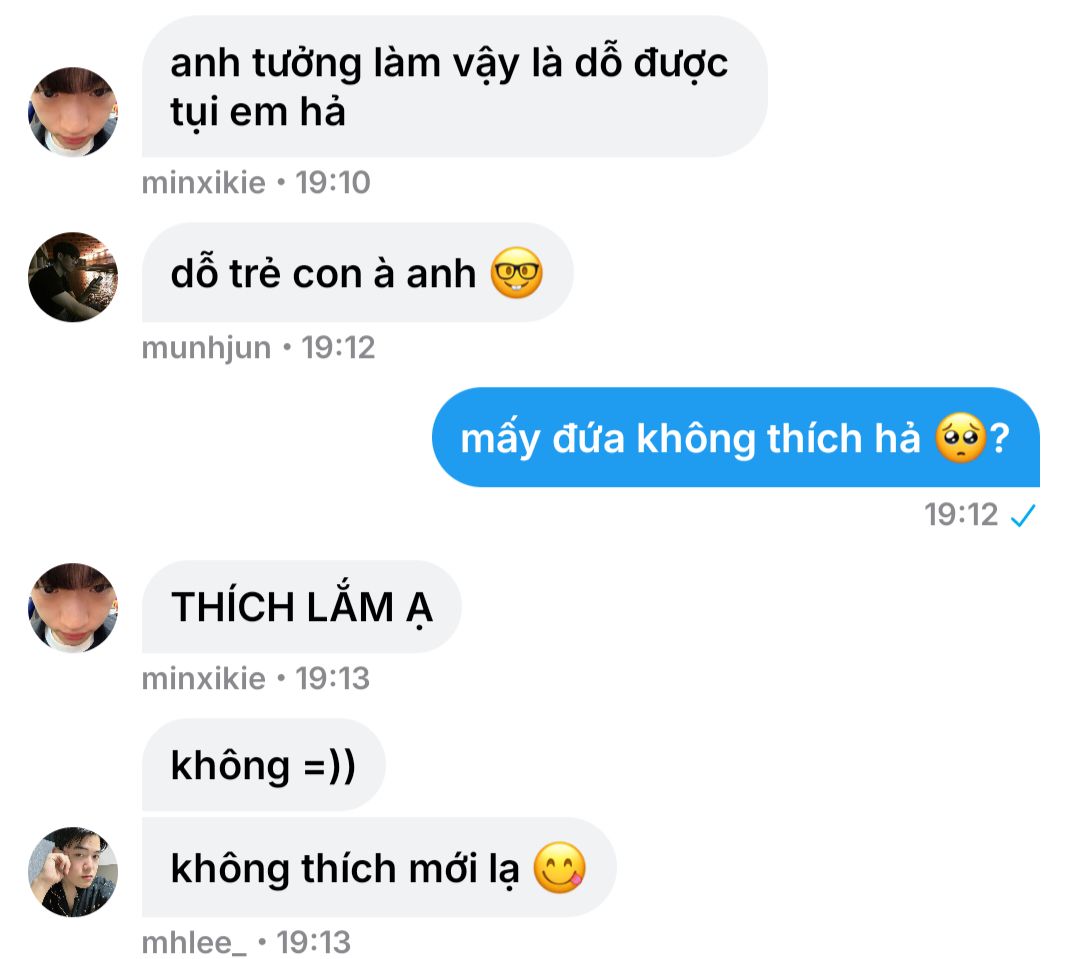The width and height of the screenshot is (1080, 959).
Task: Select the 'dỗ trẻ con à anh' bubble
Action: click(357, 273)
